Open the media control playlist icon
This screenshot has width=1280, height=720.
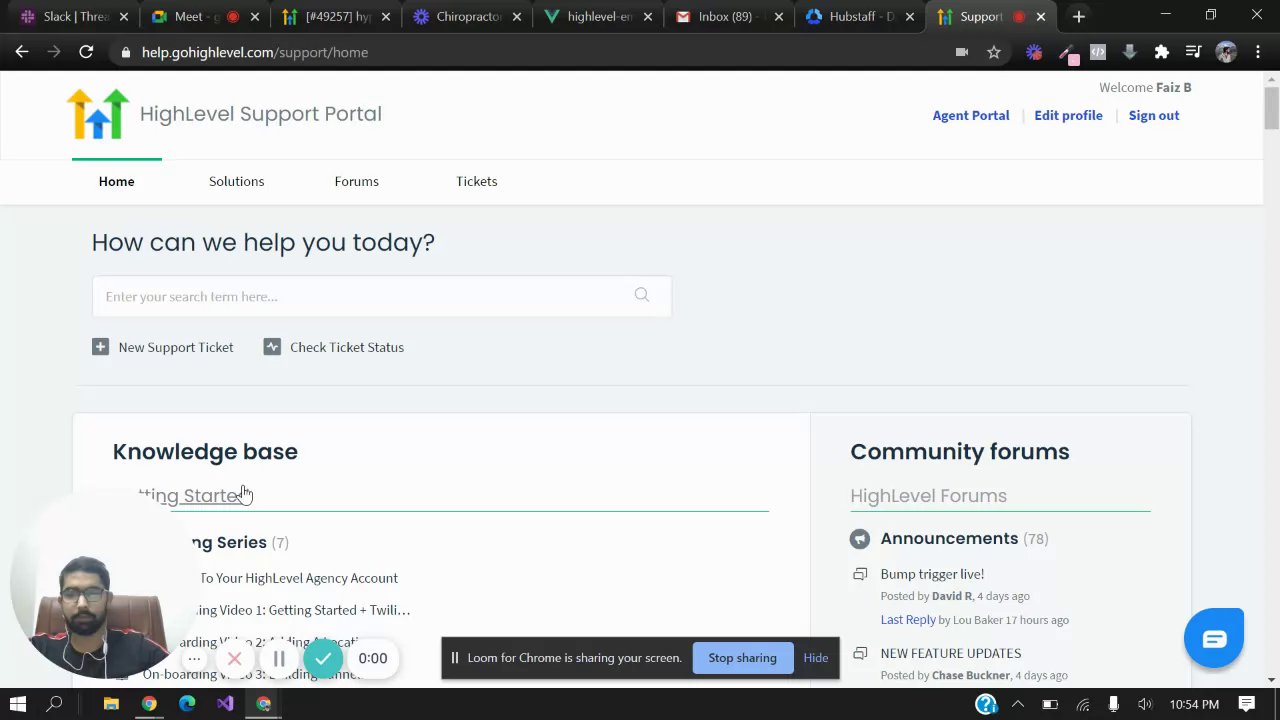[1193, 52]
